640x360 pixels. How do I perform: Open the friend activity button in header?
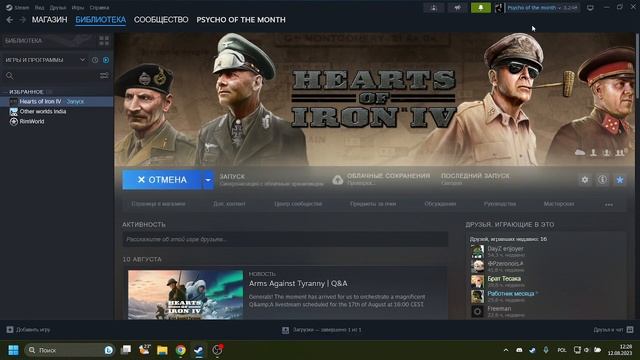433,8
